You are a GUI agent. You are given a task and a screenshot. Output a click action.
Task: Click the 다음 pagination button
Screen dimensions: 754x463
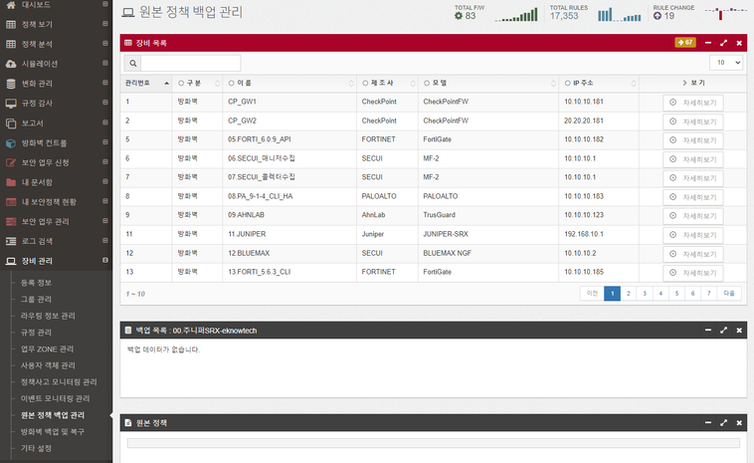[x=729, y=293]
